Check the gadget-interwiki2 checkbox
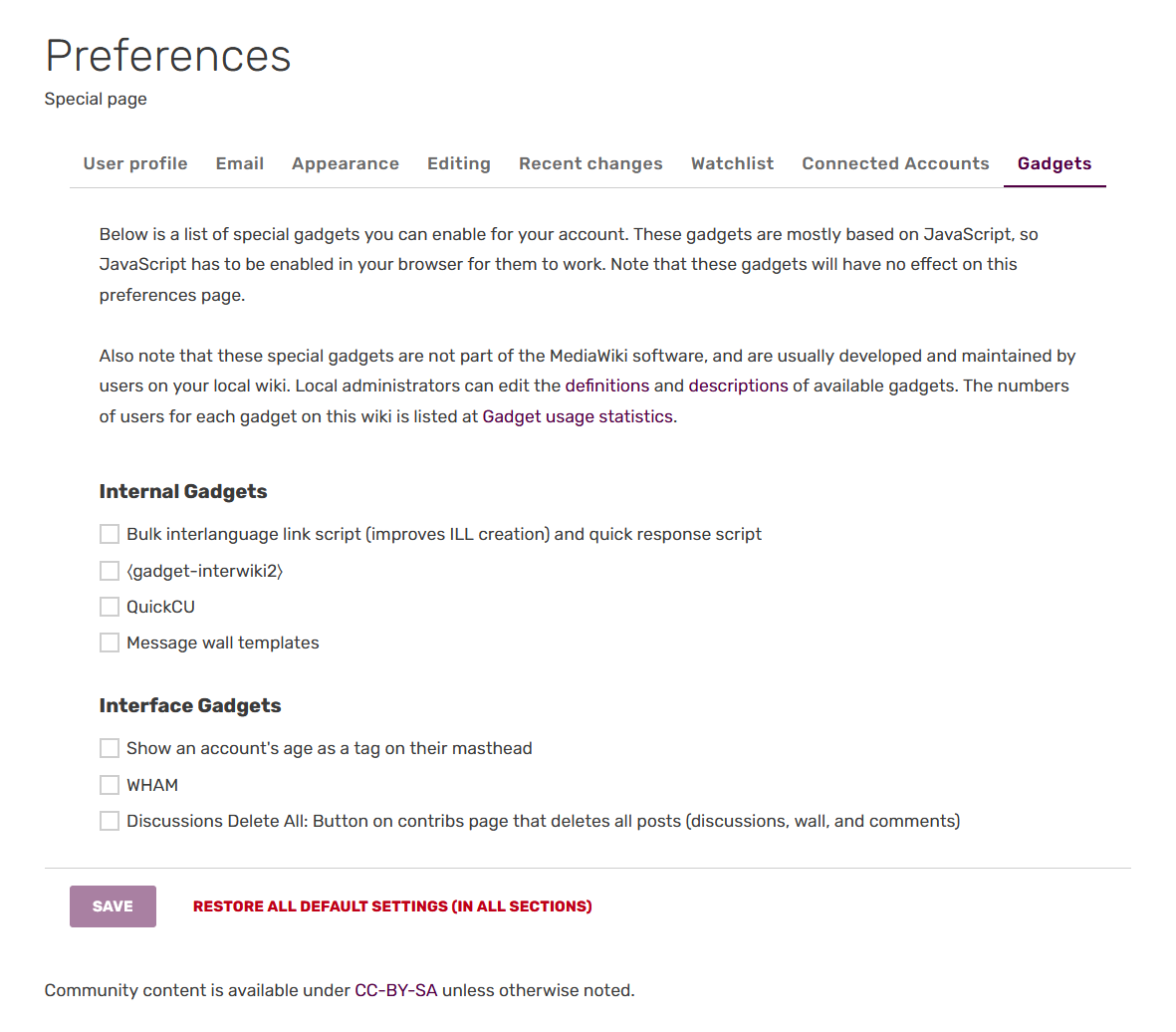Screen dimensions: 1176x1032 pyautogui.click(x=110, y=571)
